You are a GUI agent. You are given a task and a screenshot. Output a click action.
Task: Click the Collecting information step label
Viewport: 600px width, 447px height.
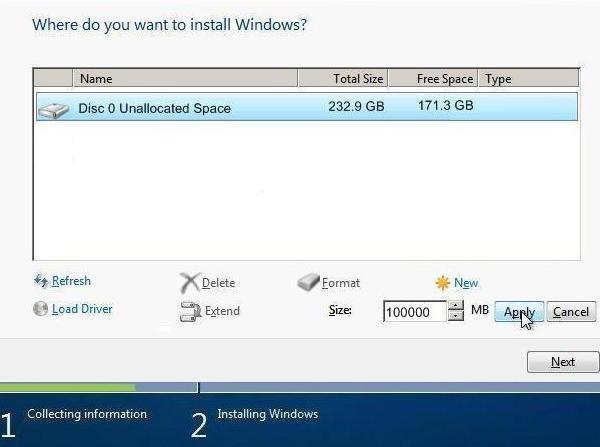point(87,414)
